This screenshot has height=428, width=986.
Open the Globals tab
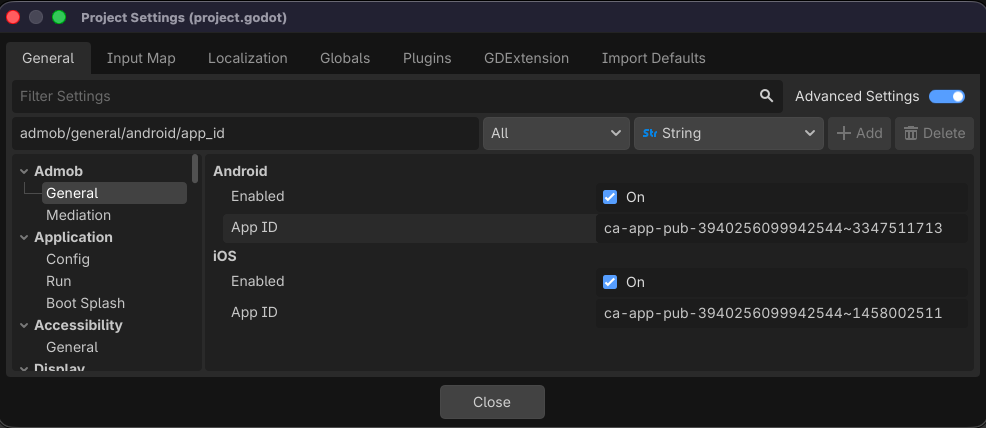[345, 58]
